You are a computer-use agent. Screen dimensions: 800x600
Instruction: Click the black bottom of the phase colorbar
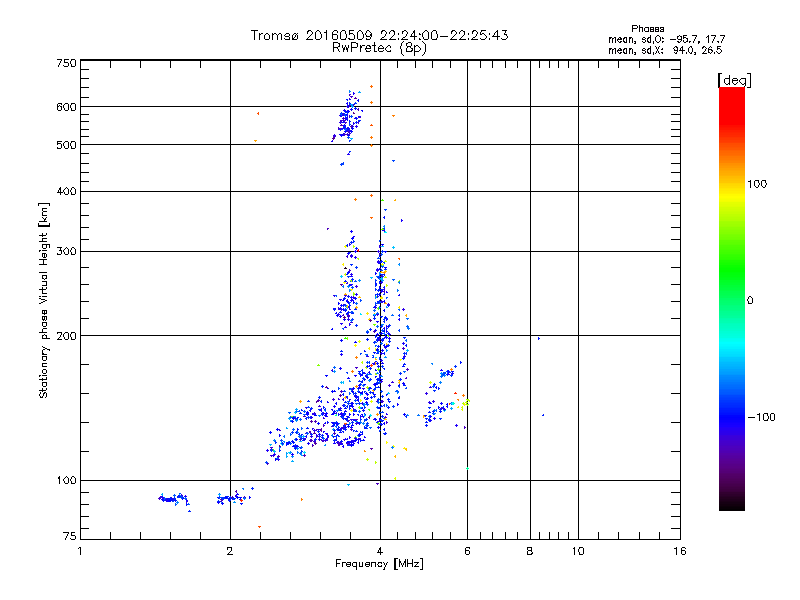tap(732, 503)
